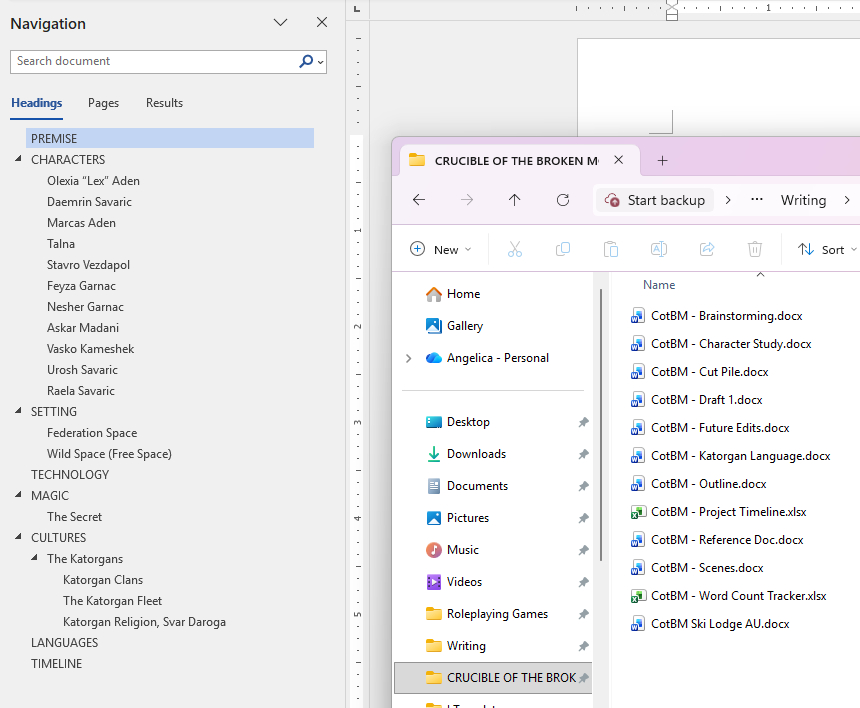Refresh the File Explorer folder view
The image size is (860, 708).
tap(563, 200)
